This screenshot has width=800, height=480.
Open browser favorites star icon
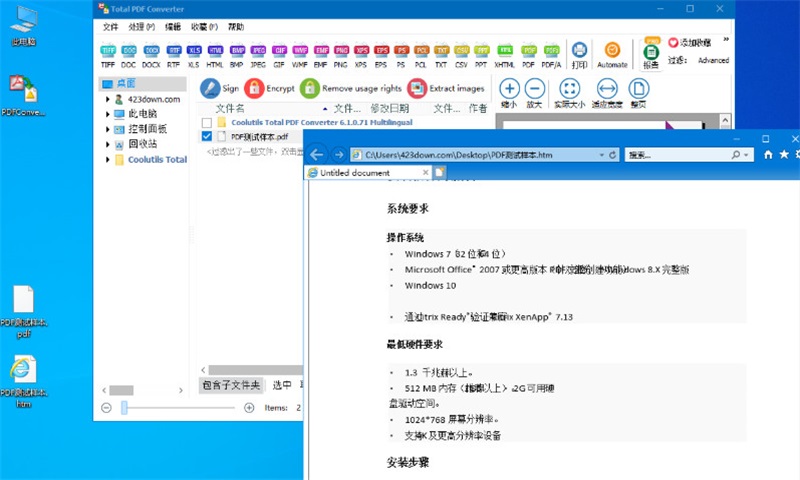coord(784,155)
